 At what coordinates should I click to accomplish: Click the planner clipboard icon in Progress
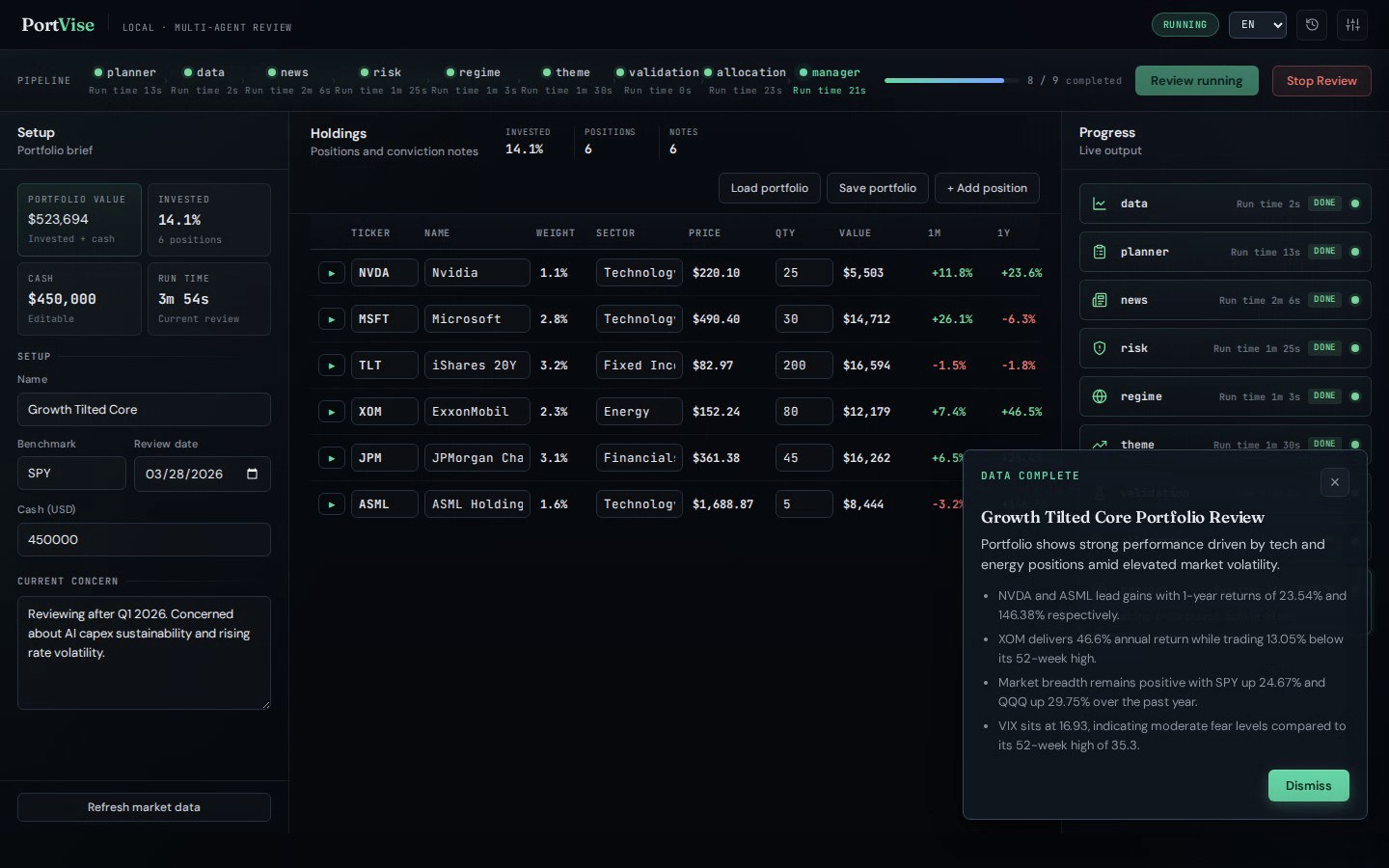pyautogui.click(x=1100, y=252)
